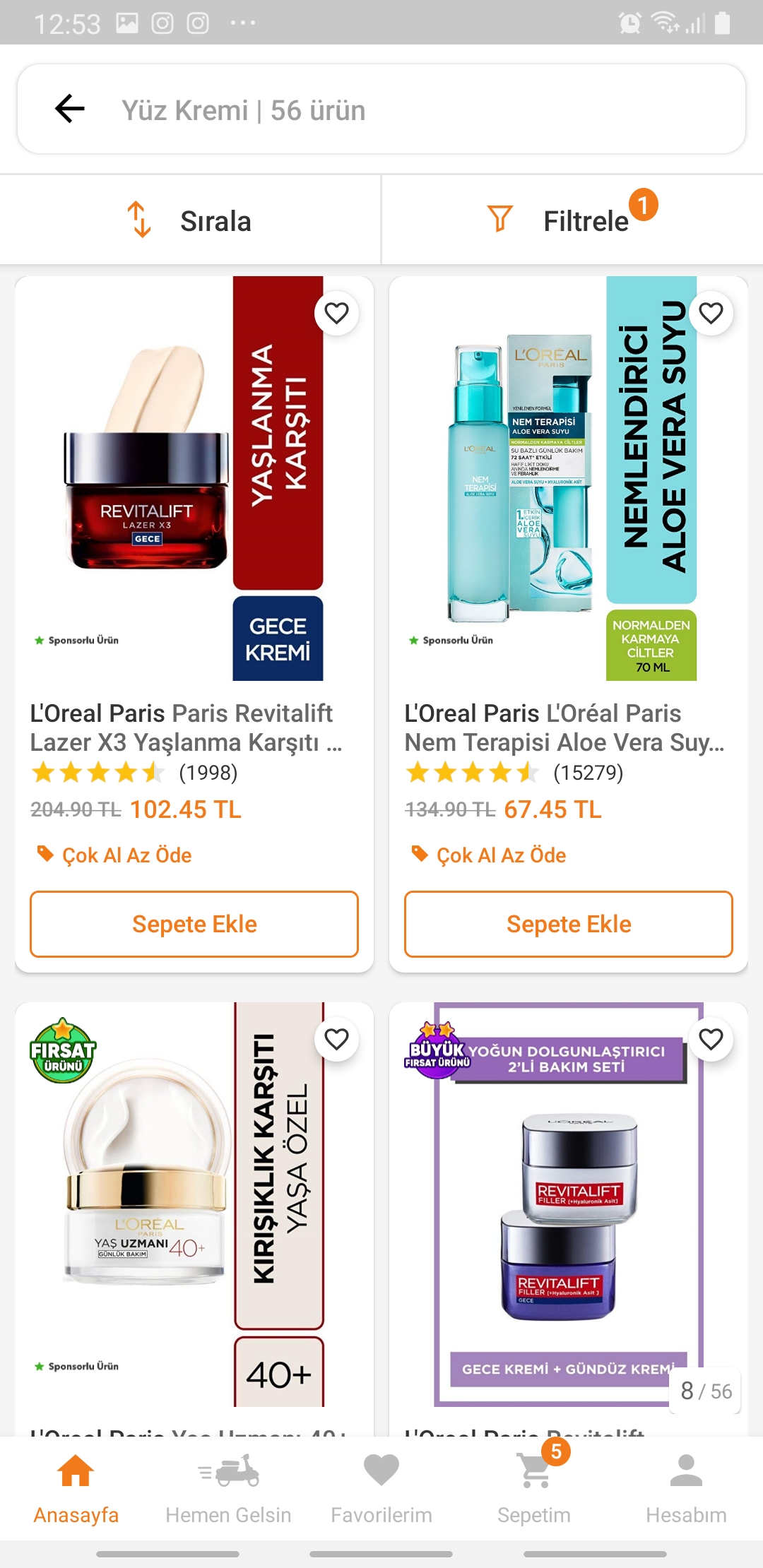Tap Çok Al Az Öde tag under Nem Terapisi
The width and height of the screenshot is (763, 1568).
[489, 855]
